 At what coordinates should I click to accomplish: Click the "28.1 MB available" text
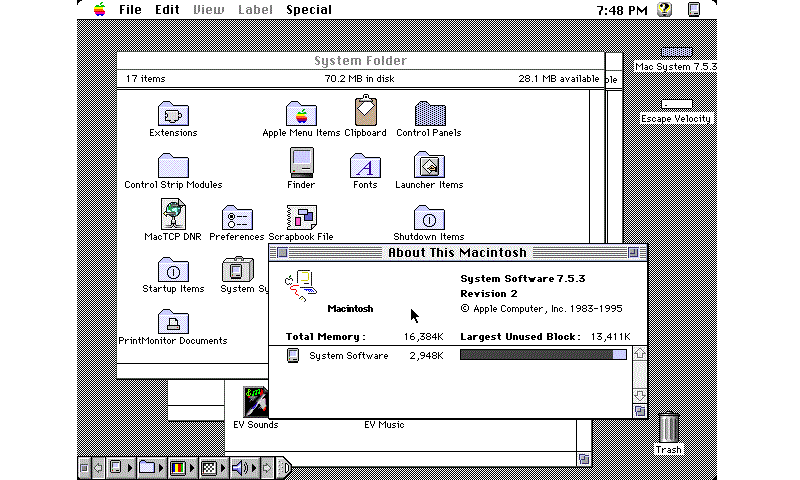[559, 79]
